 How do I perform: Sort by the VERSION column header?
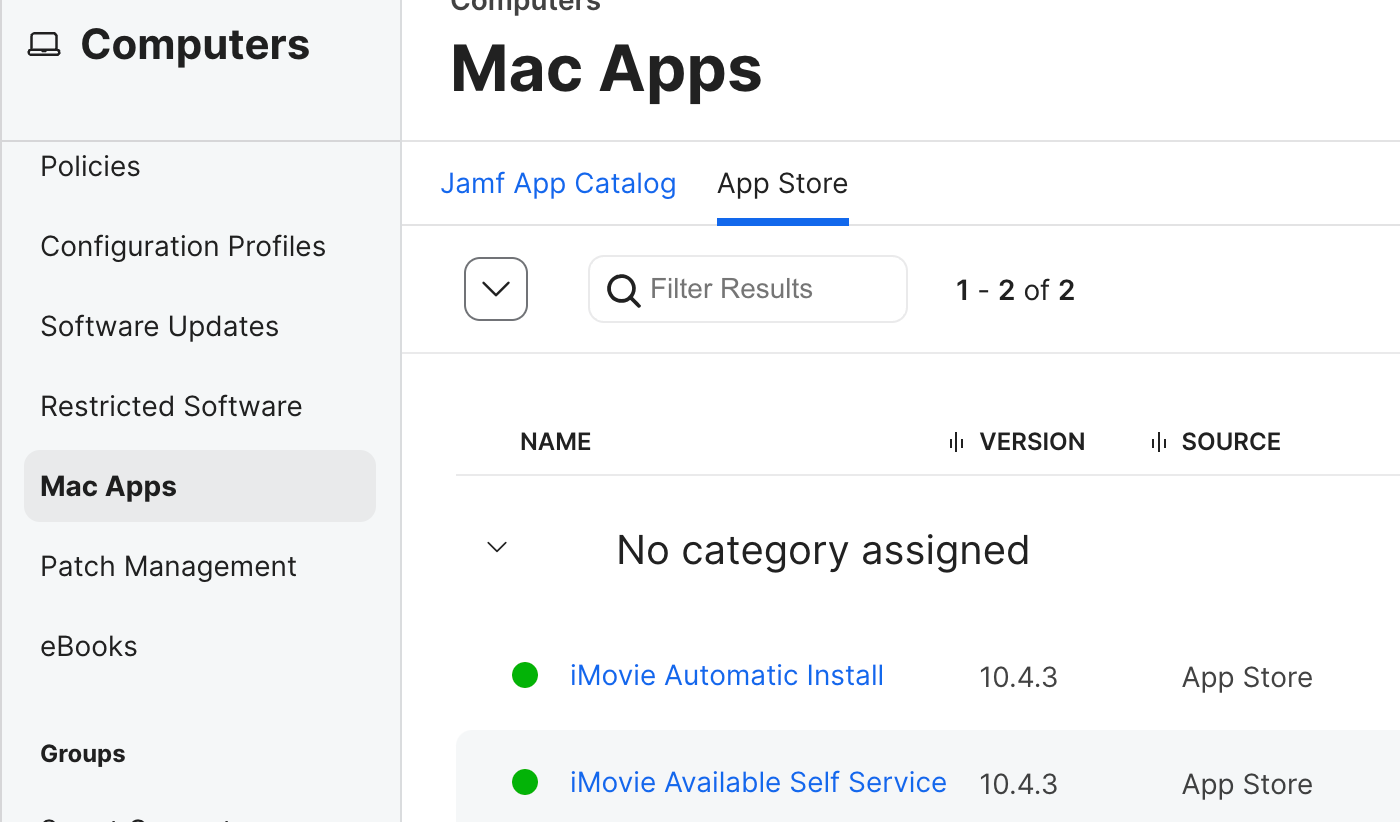point(1032,442)
